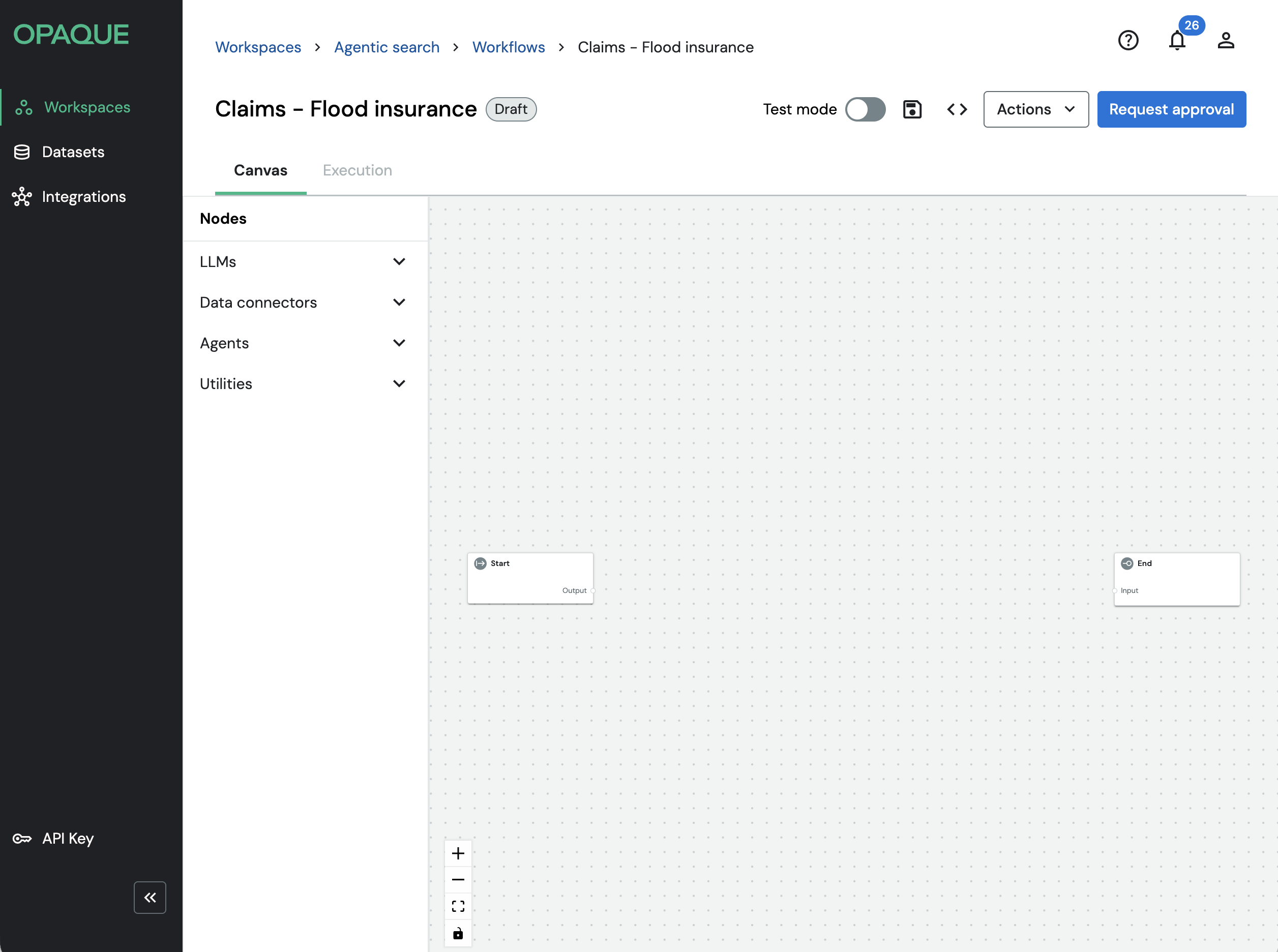Open the notifications bell with 26 badge
The height and width of the screenshot is (952, 1278).
pos(1177,40)
